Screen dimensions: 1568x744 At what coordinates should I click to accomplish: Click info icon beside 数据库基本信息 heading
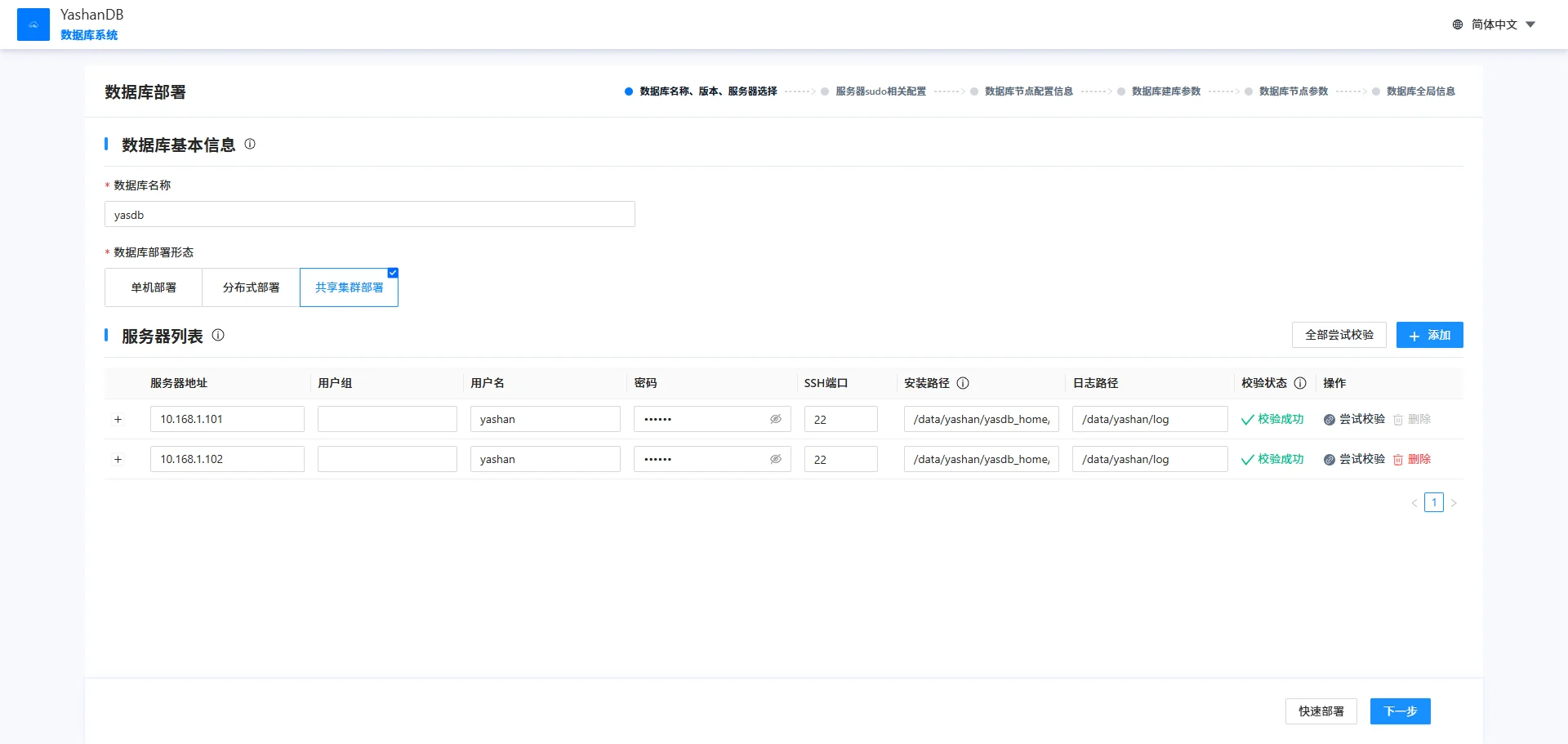pyautogui.click(x=250, y=144)
